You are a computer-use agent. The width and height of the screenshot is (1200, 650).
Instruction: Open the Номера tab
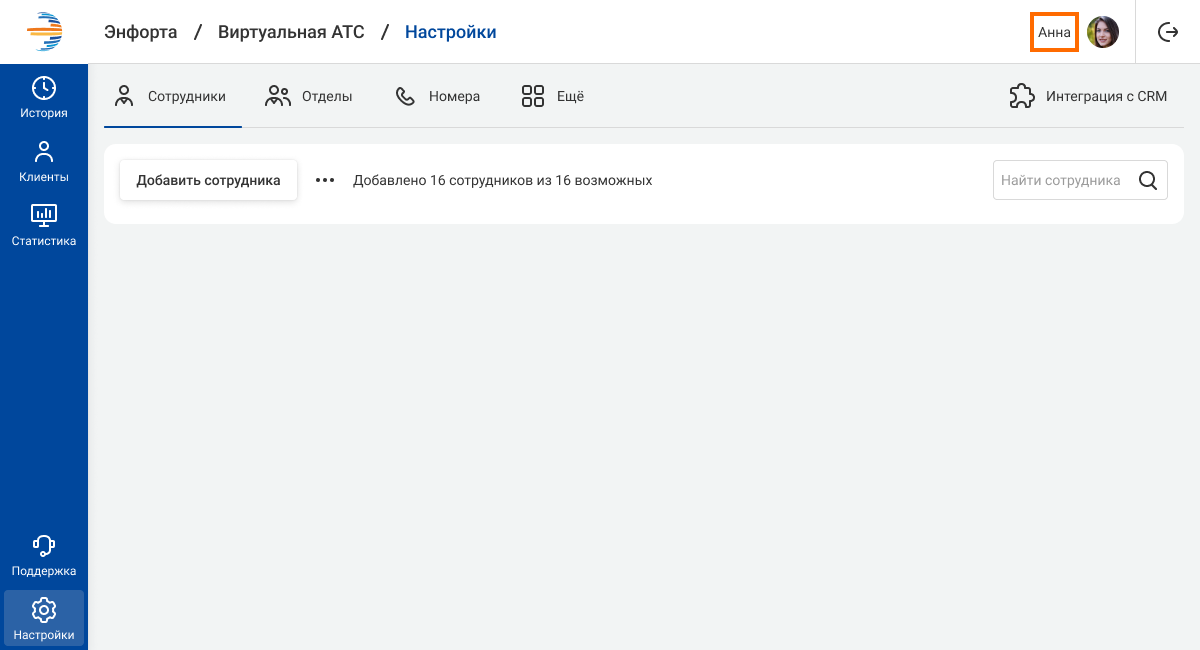tap(438, 97)
